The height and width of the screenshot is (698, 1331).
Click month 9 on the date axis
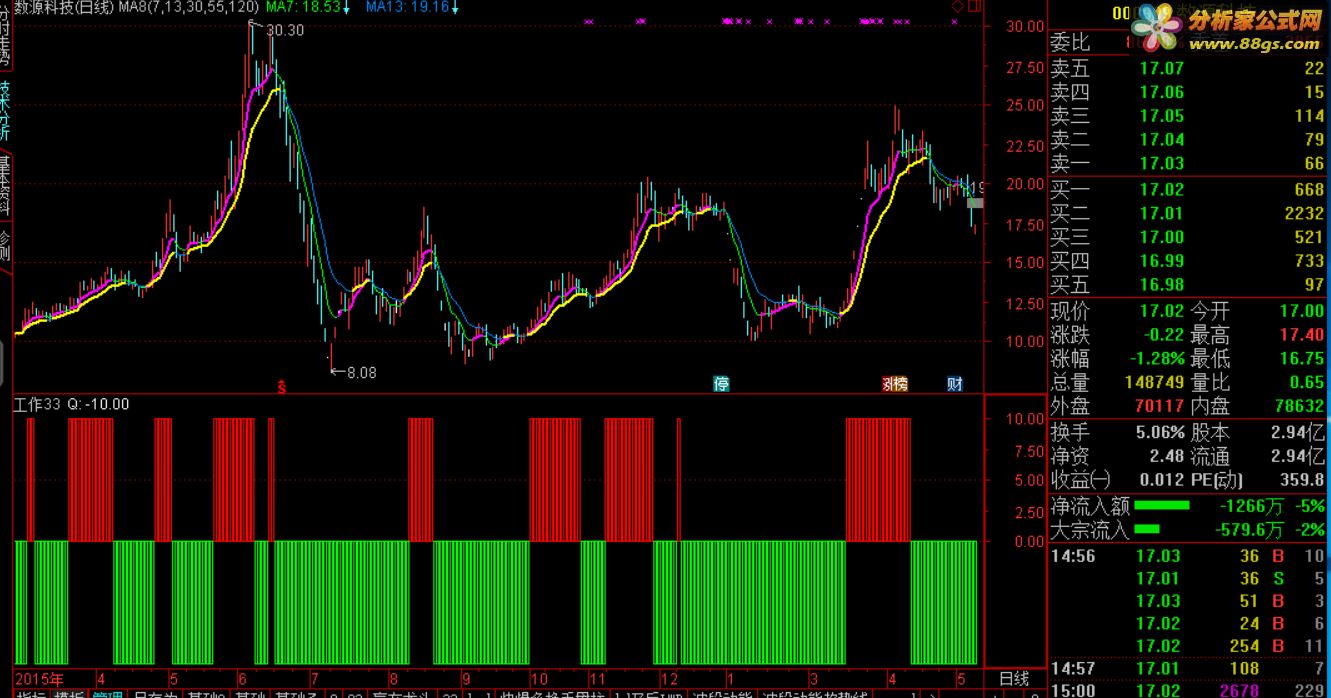coord(466,677)
